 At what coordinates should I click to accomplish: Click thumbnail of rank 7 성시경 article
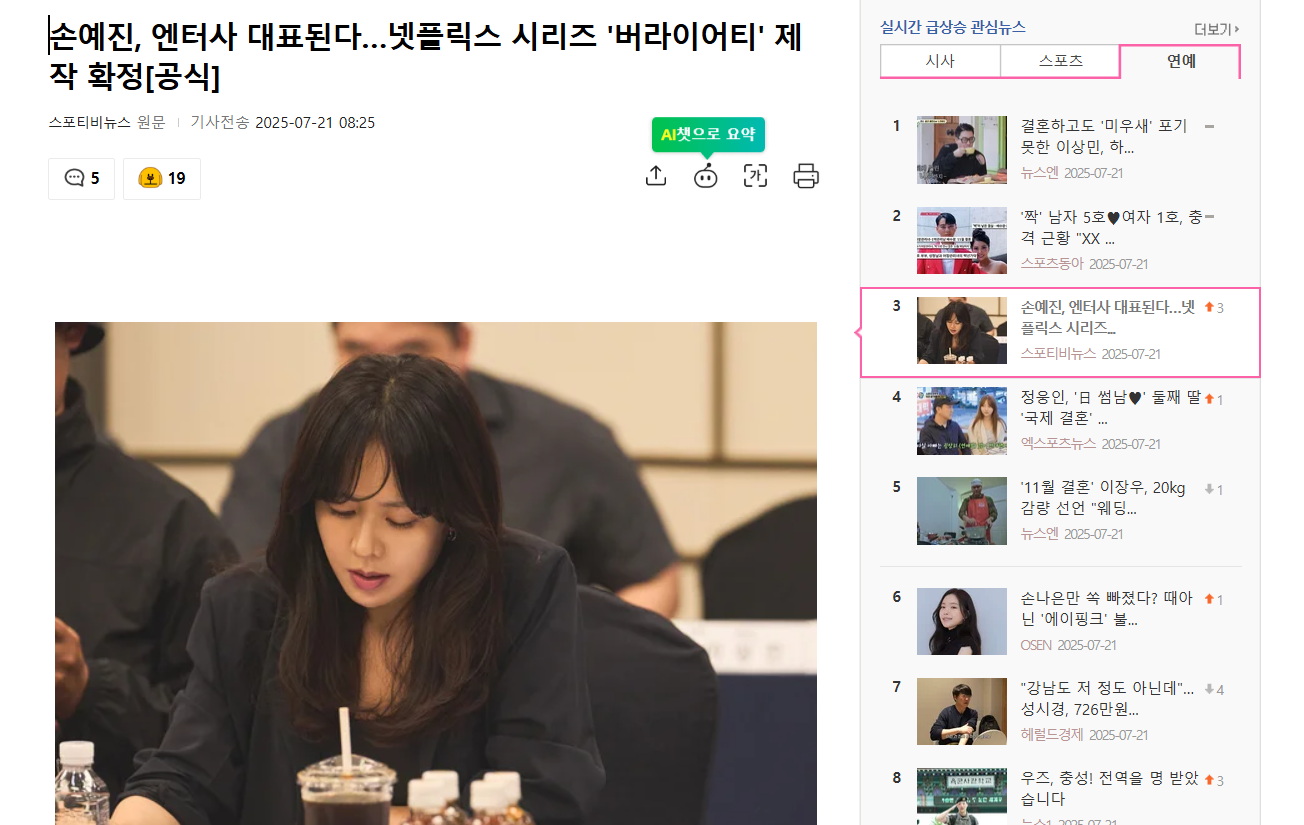click(962, 711)
